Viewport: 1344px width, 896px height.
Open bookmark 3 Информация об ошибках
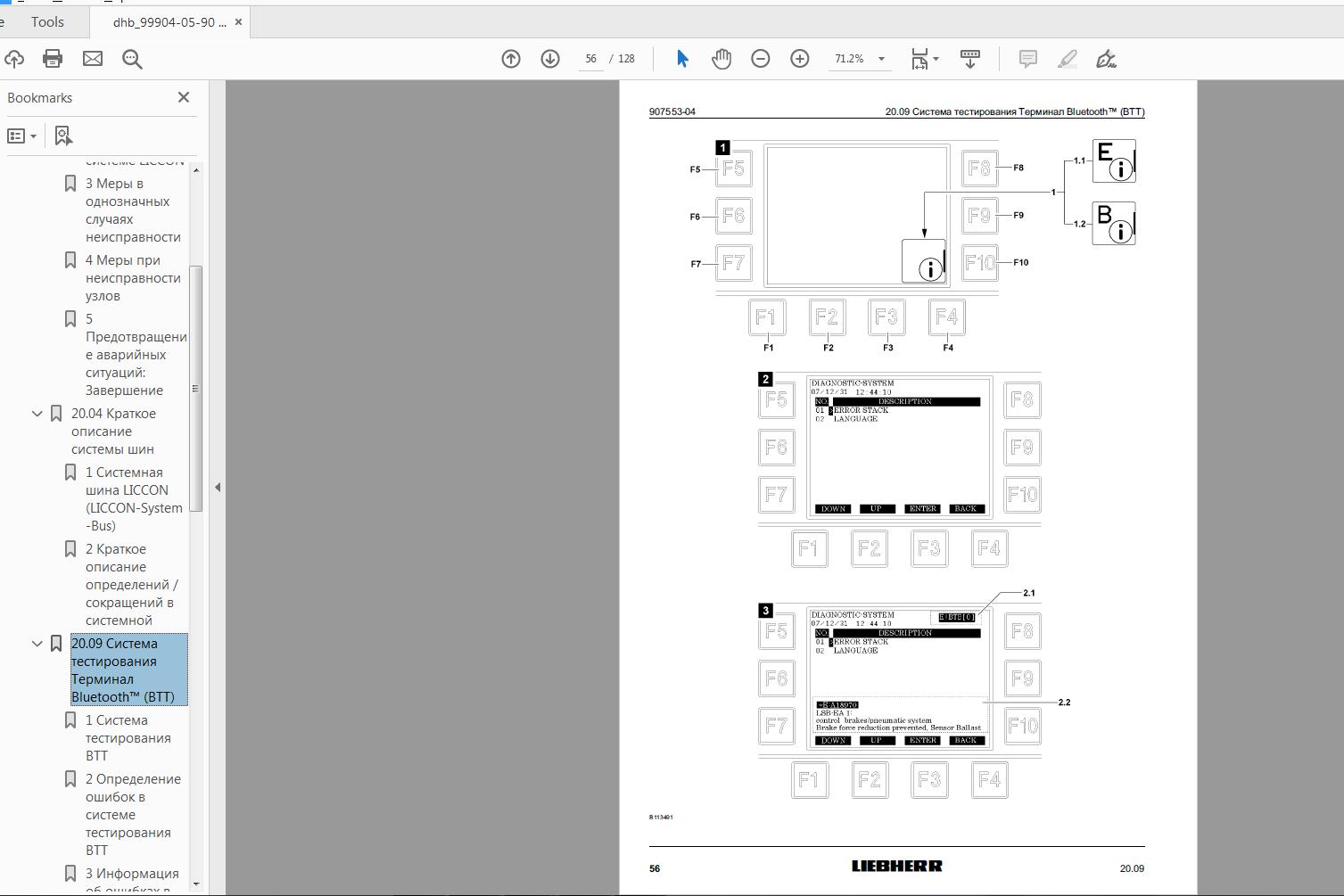132,878
